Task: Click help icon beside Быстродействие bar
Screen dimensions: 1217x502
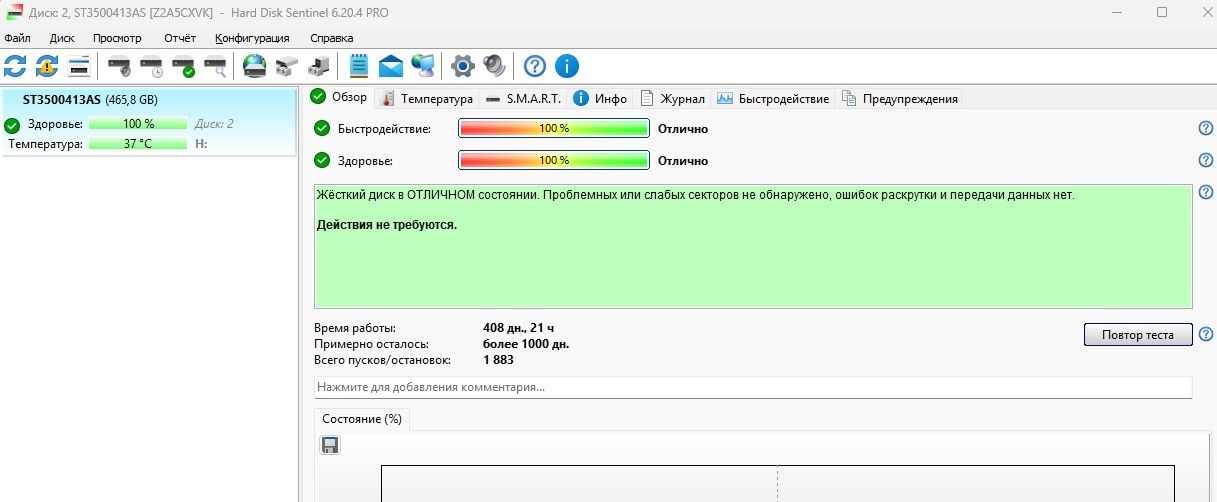Action: click(1206, 128)
